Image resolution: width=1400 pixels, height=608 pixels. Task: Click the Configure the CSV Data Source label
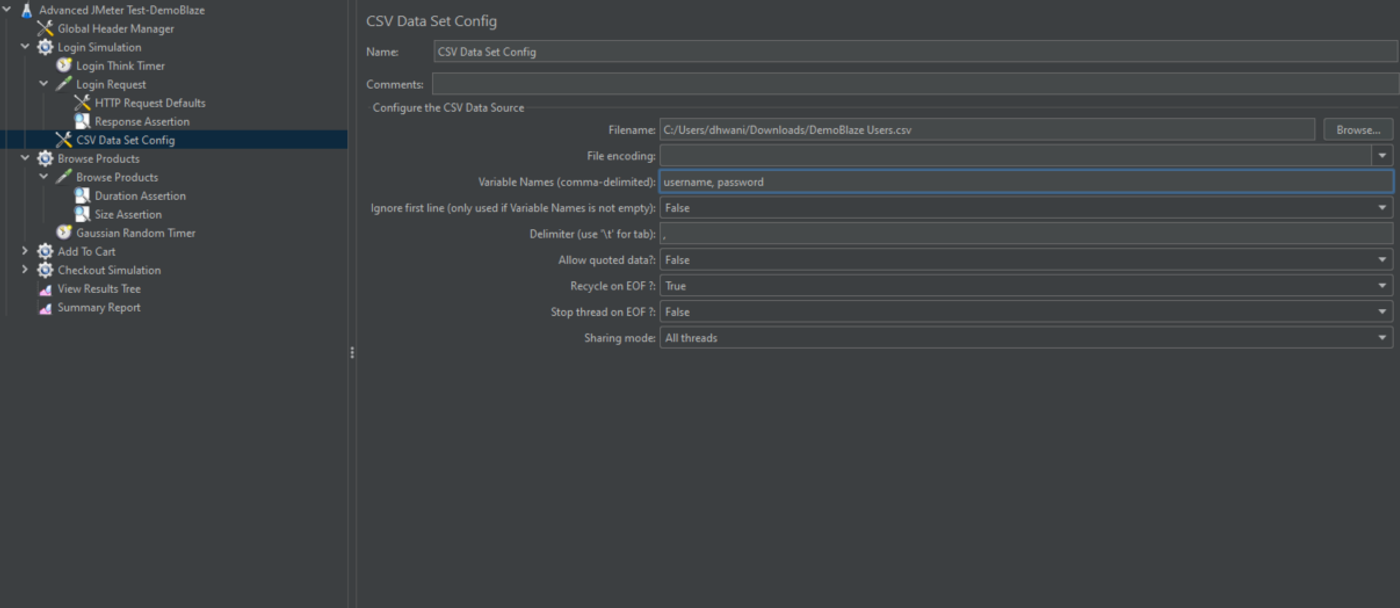click(448, 107)
